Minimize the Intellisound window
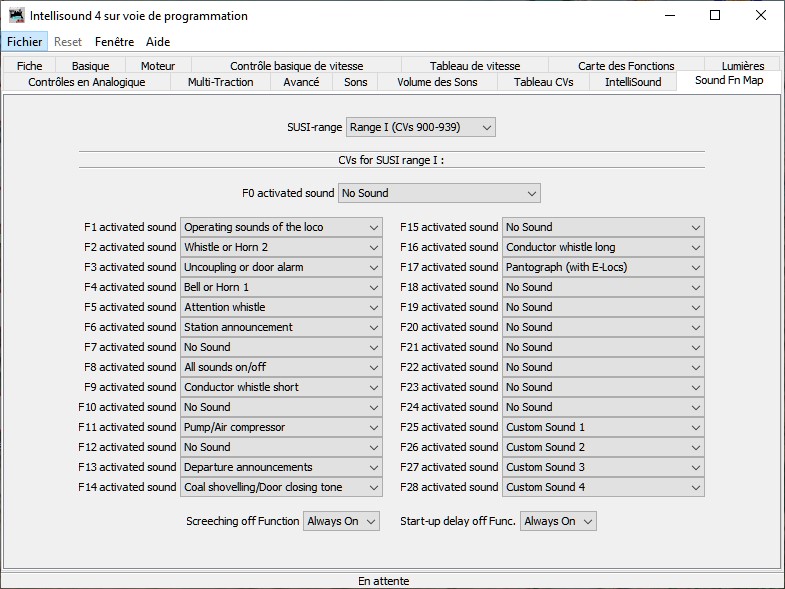Image resolution: width=785 pixels, height=589 pixels. point(670,16)
